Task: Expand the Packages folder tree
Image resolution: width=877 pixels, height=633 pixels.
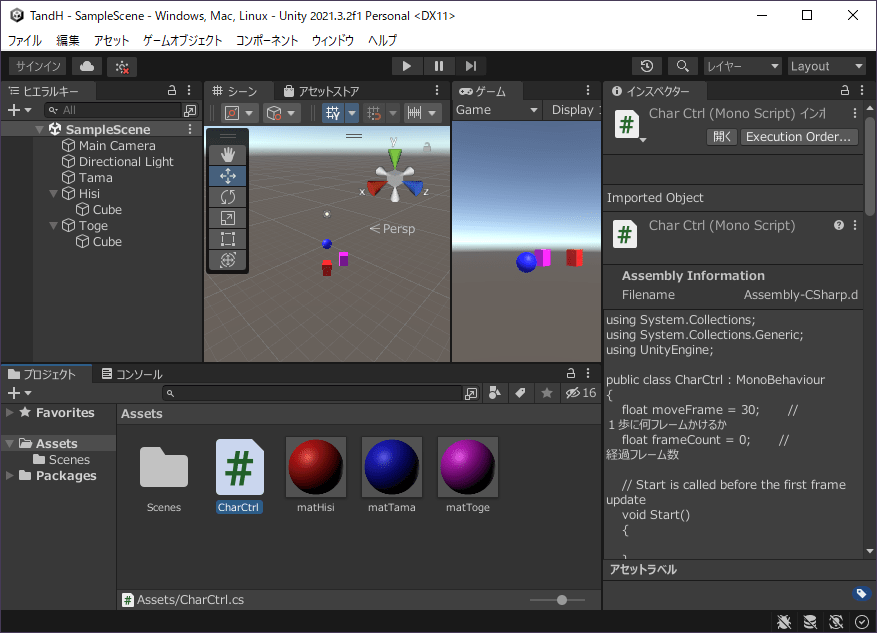Action: pos(10,475)
